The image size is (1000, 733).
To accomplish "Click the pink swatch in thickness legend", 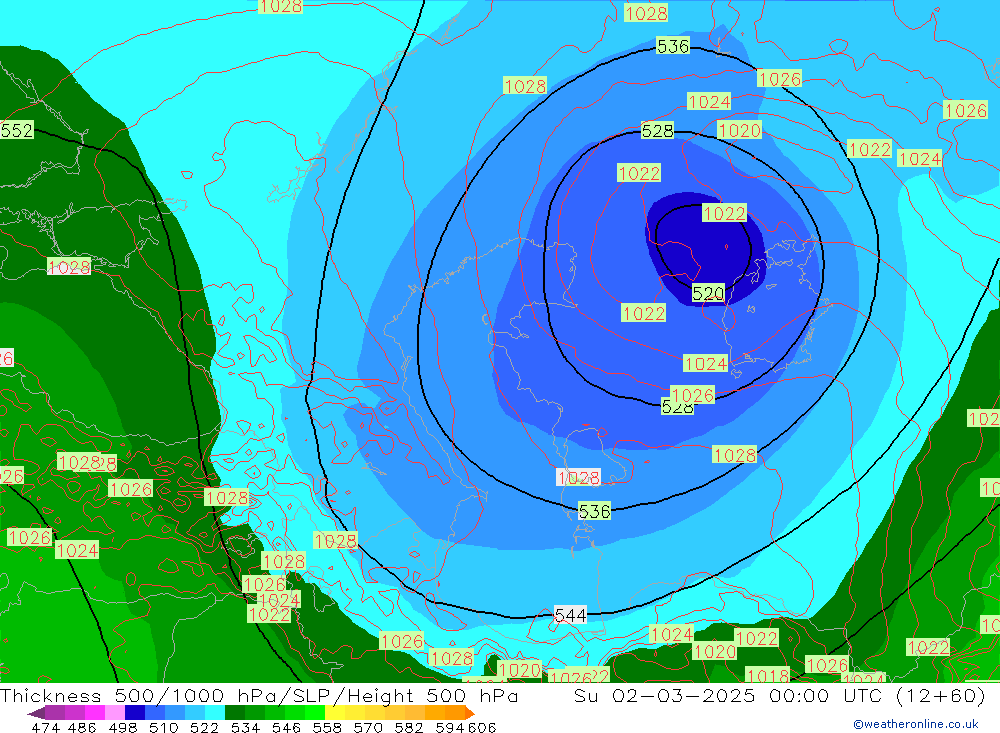I will click(x=115, y=713).
